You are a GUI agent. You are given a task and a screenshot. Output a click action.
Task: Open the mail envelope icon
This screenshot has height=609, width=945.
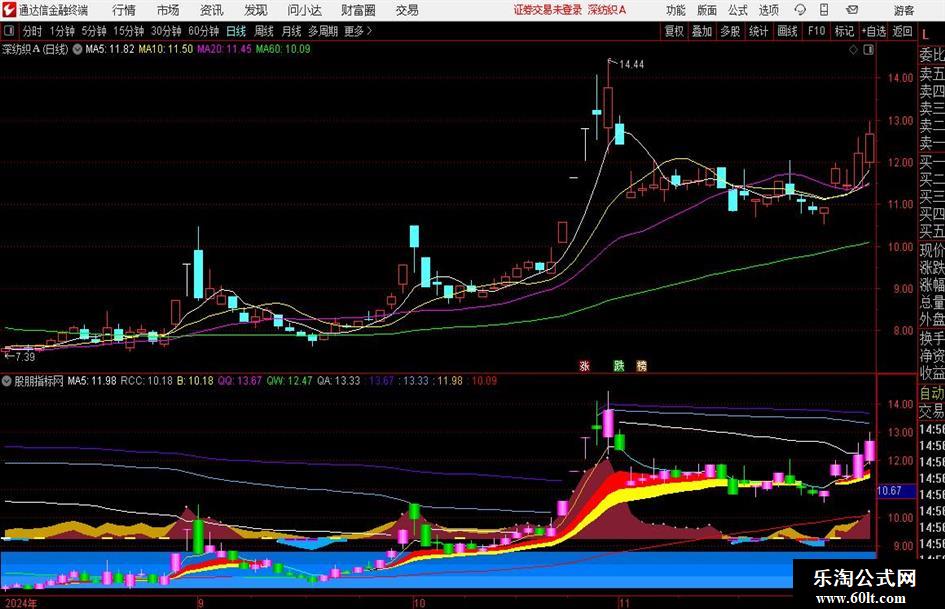pyautogui.click(x=852, y=10)
